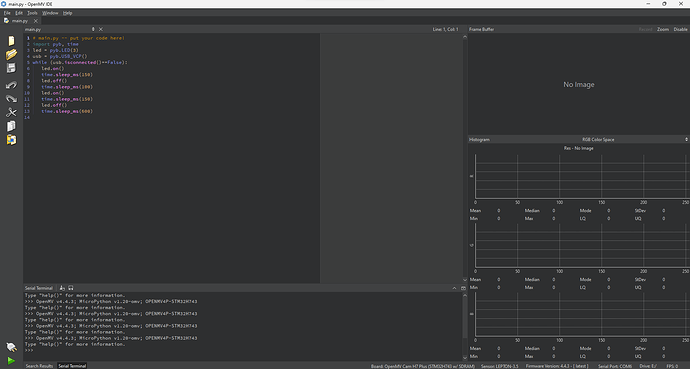Collapse the Serial Terminal pane with up chevron
This screenshot has height=369, width=690.
(x=454, y=288)
